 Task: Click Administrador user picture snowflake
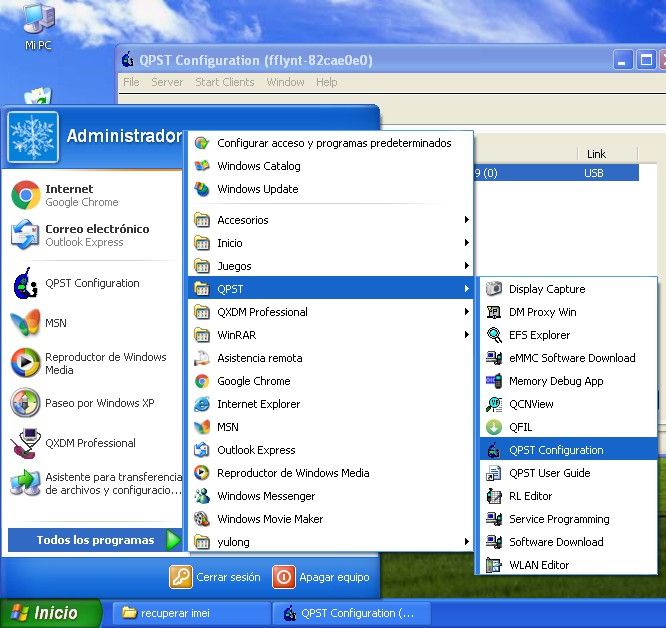[33, 137]
